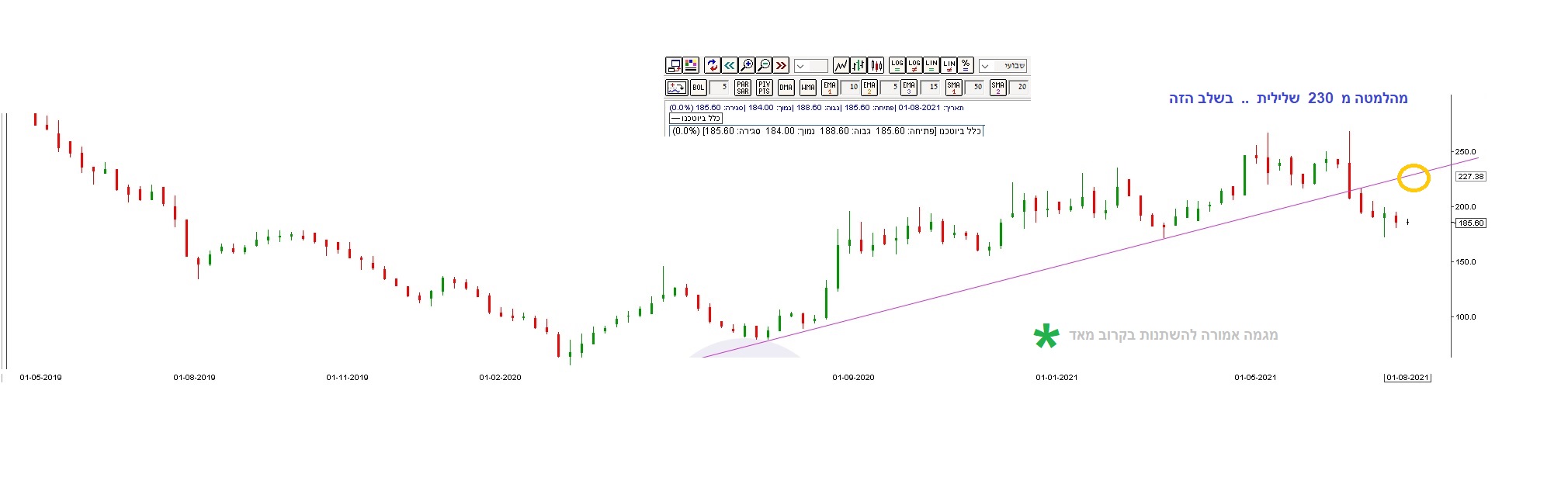The image size is (1568, 484).
Task: Click the window layout icon
Action: tap(673, 65)
